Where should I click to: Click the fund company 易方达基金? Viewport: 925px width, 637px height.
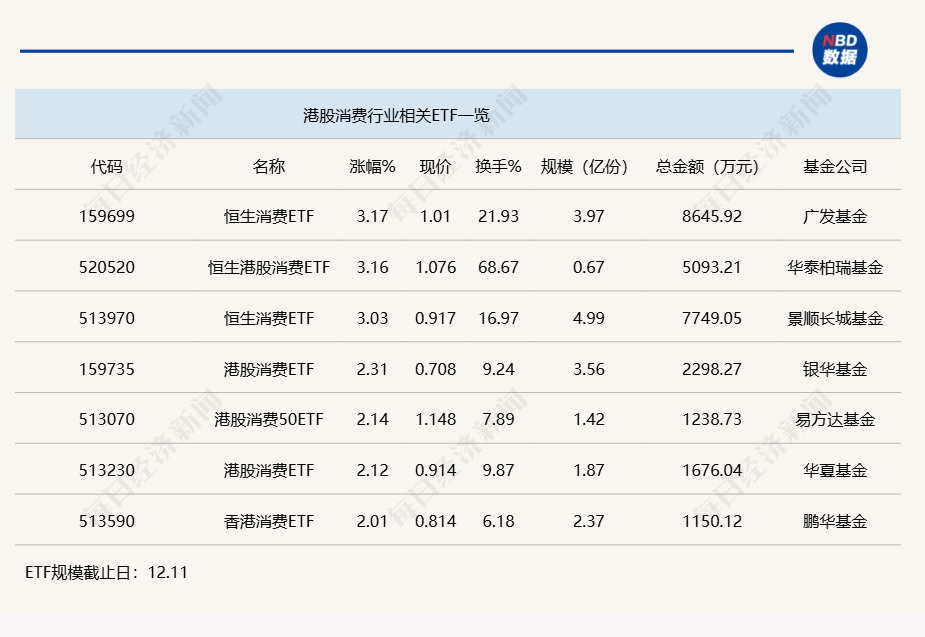click(x=835, y=419)
